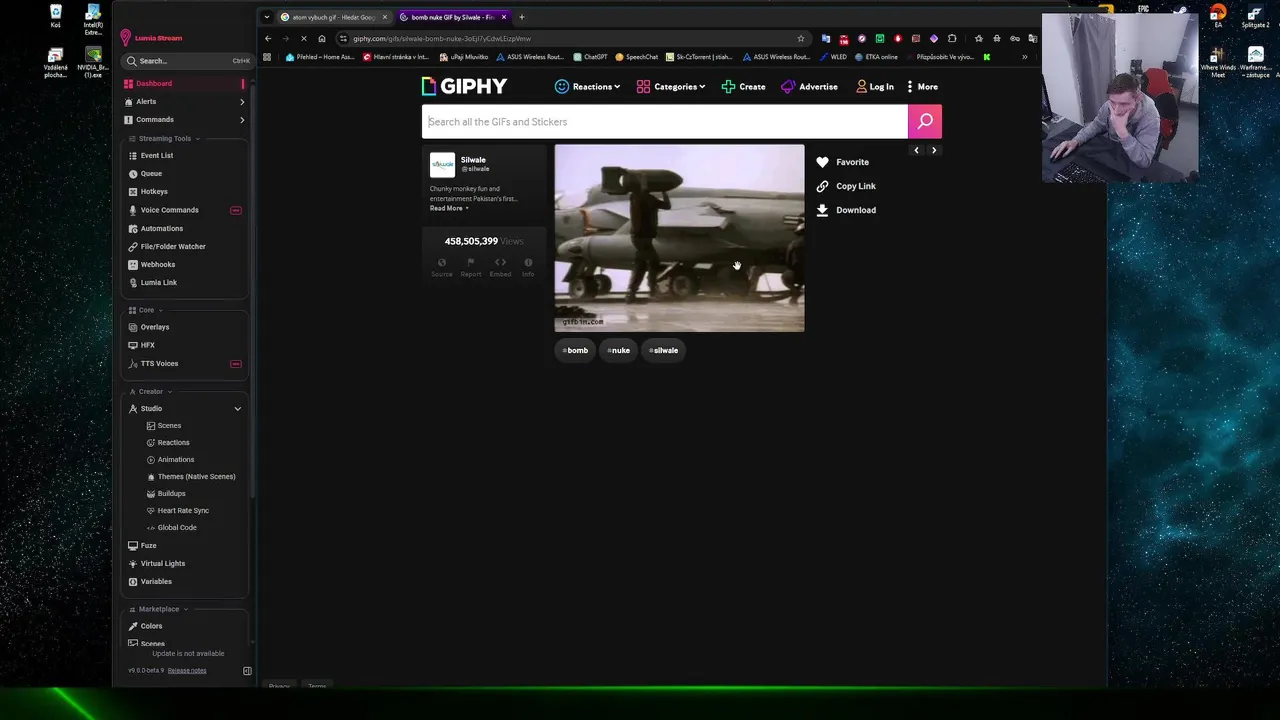The image size is (1280, 720).
Task: Open Giphy Categories dropdown
Action: tap(671, 87)
